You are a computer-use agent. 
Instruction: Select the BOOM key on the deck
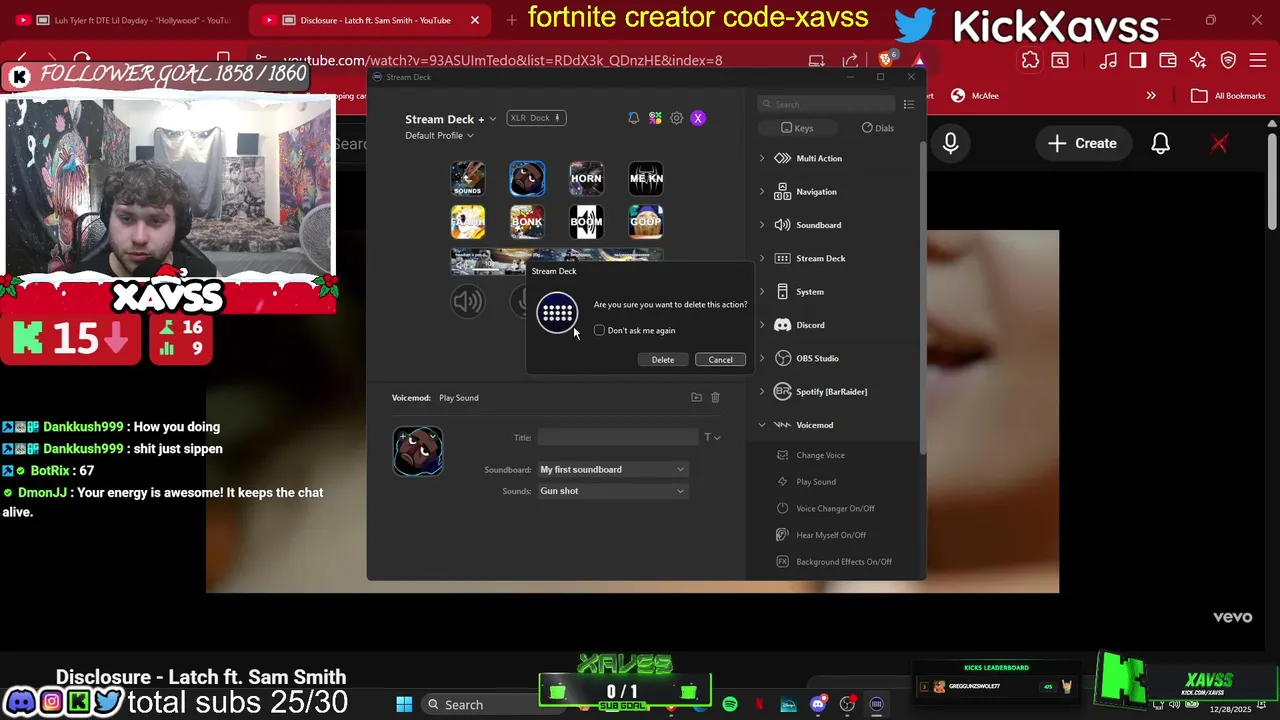[586, 222]
